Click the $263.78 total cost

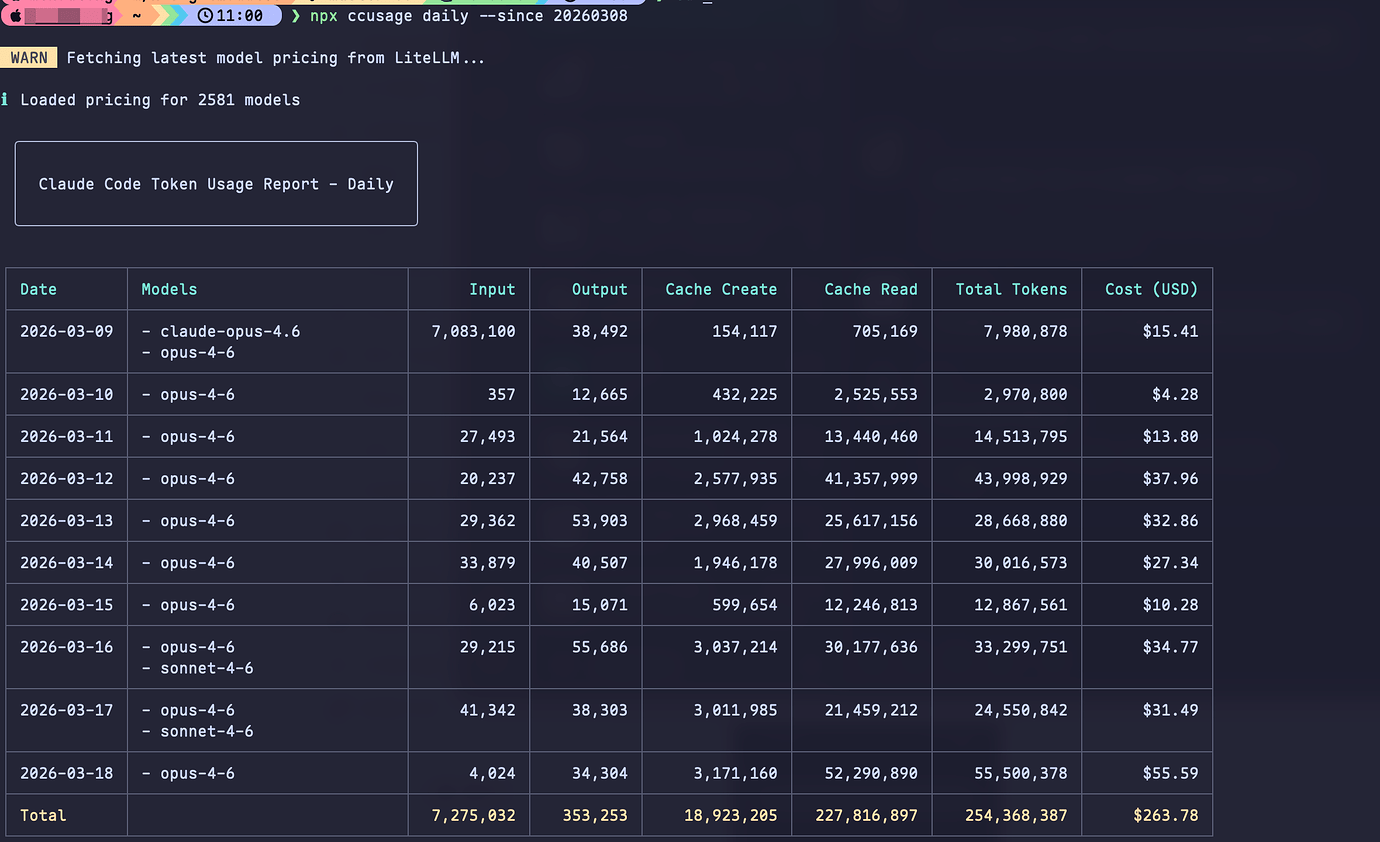pos(1165,815)
